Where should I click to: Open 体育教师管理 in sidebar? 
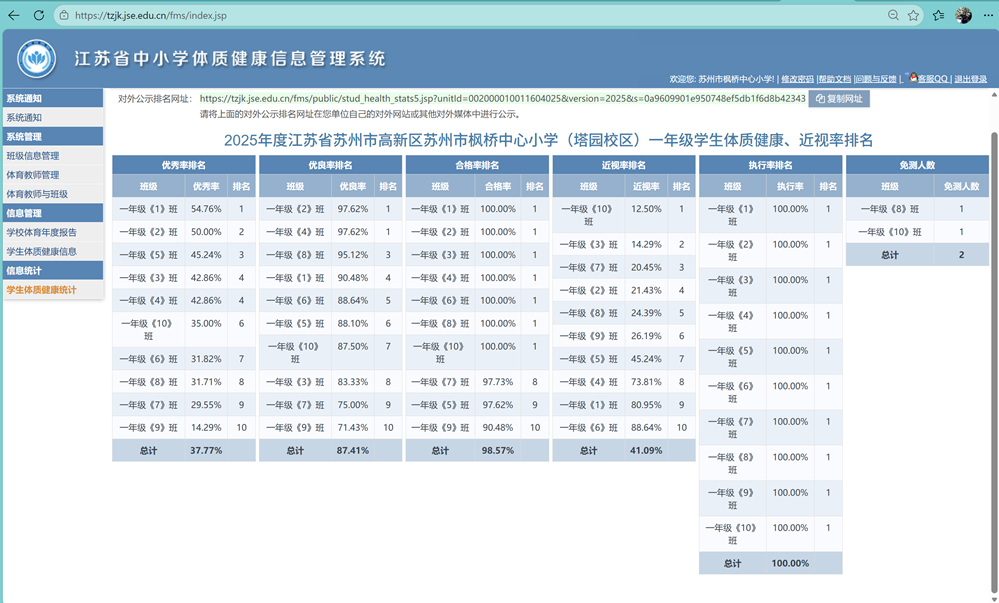pyautogui.click(x=53, y=175)
